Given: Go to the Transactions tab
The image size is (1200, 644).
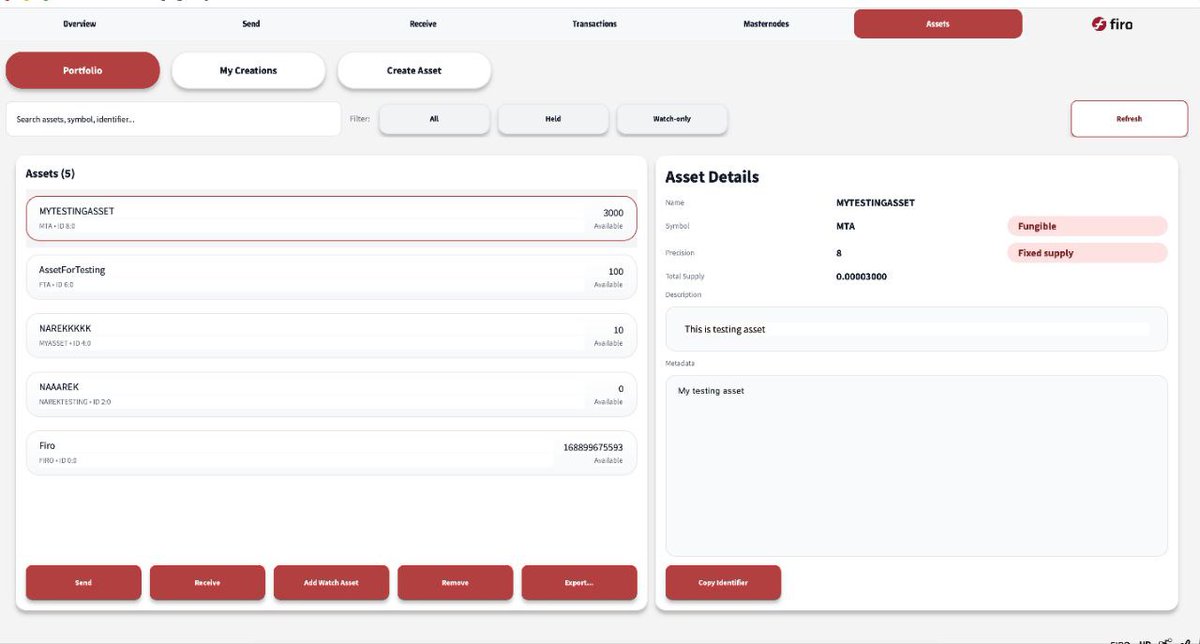Looking at the screenshot, I should (x=594, y=24).
